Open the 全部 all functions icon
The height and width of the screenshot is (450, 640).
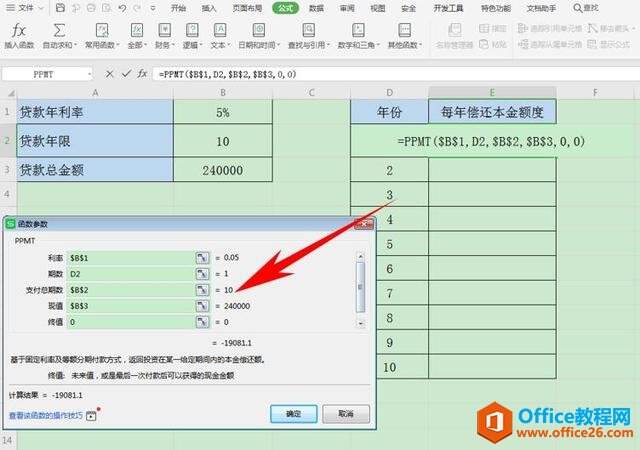136,30
